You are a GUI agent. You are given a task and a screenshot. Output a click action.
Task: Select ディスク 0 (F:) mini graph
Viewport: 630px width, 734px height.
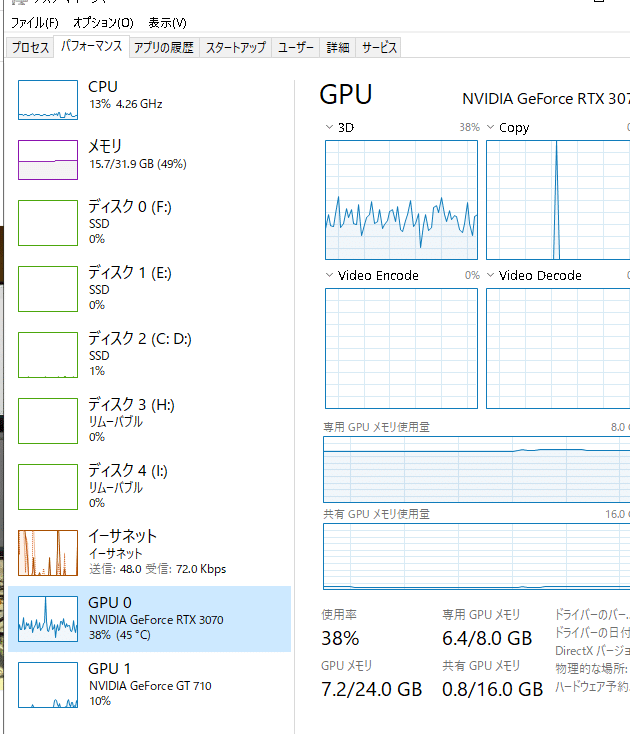(48, 223)
